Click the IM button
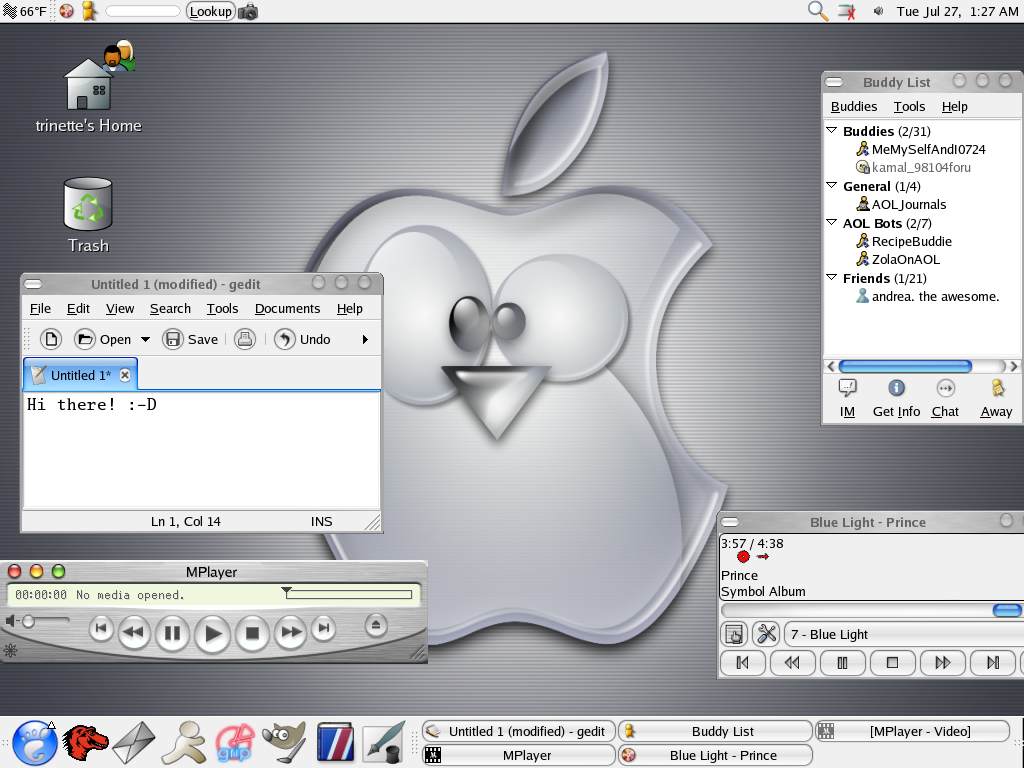 tap(847, 398)
